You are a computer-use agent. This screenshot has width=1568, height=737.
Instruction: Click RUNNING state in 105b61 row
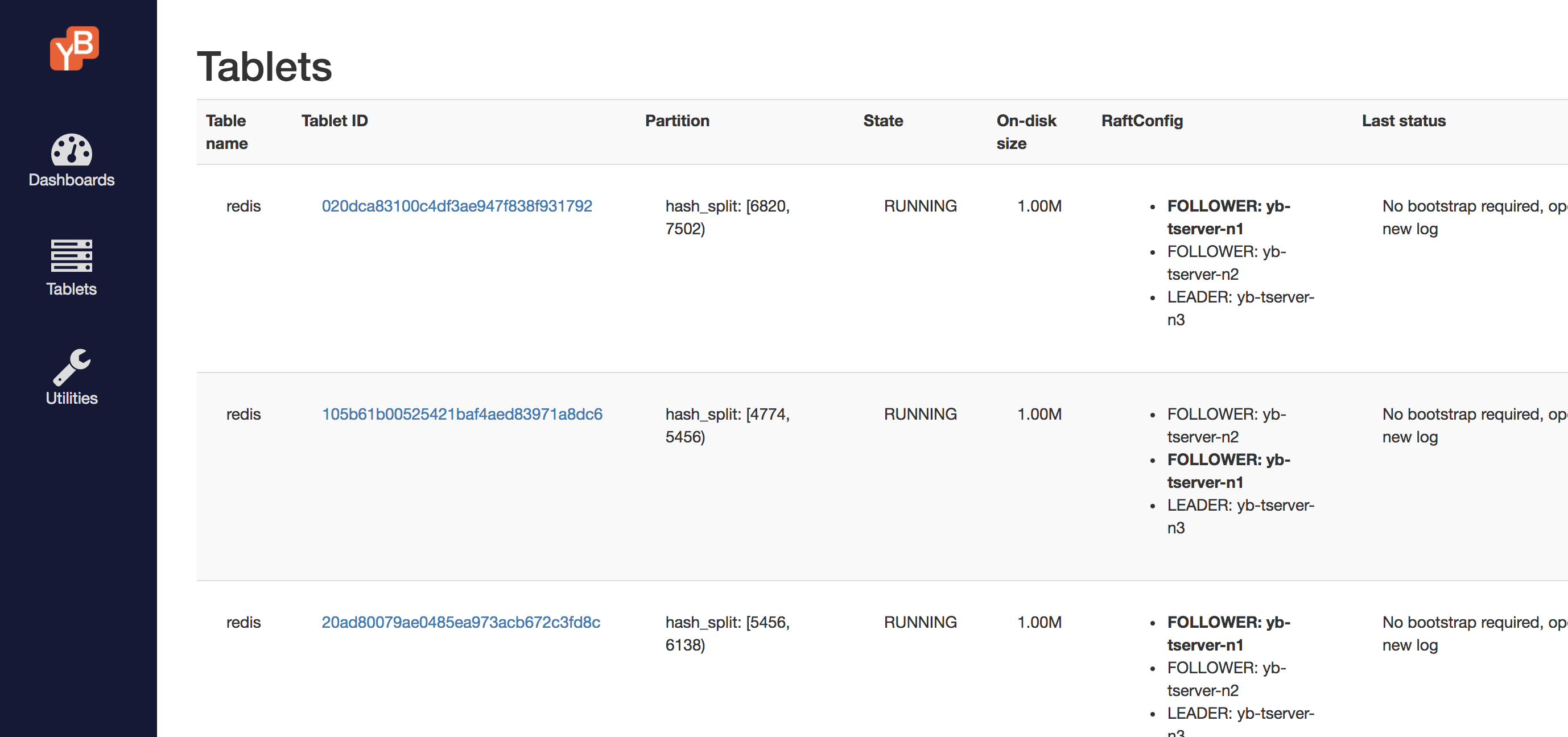click(921, 414)
